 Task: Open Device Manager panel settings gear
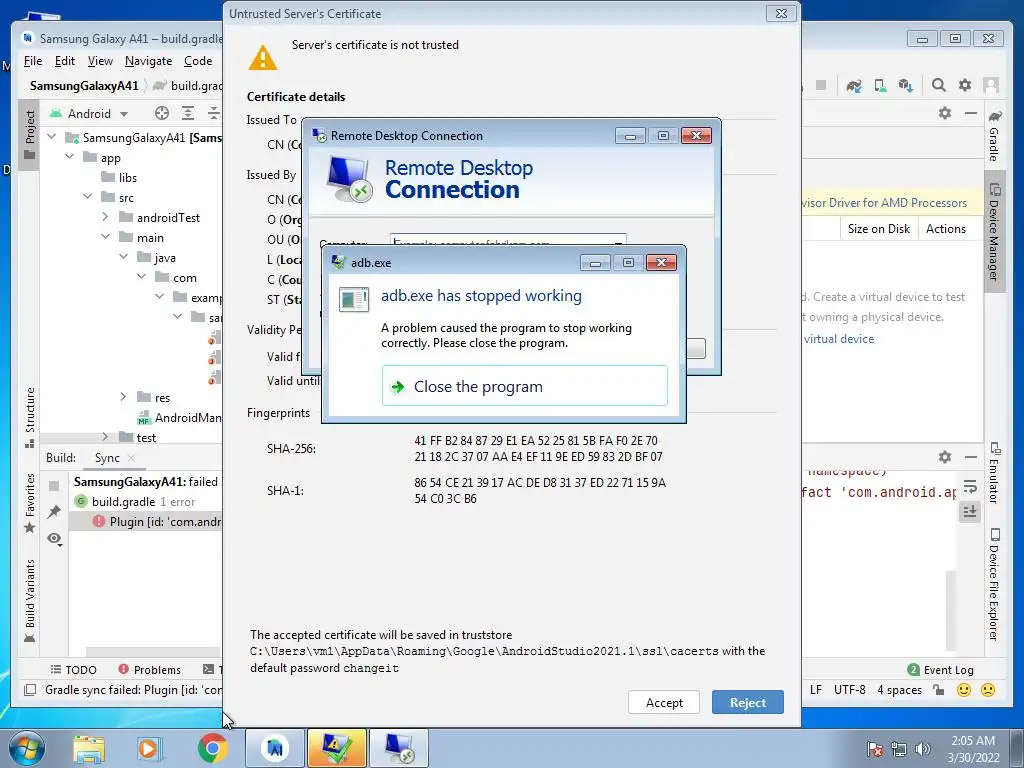click(945, 113)
